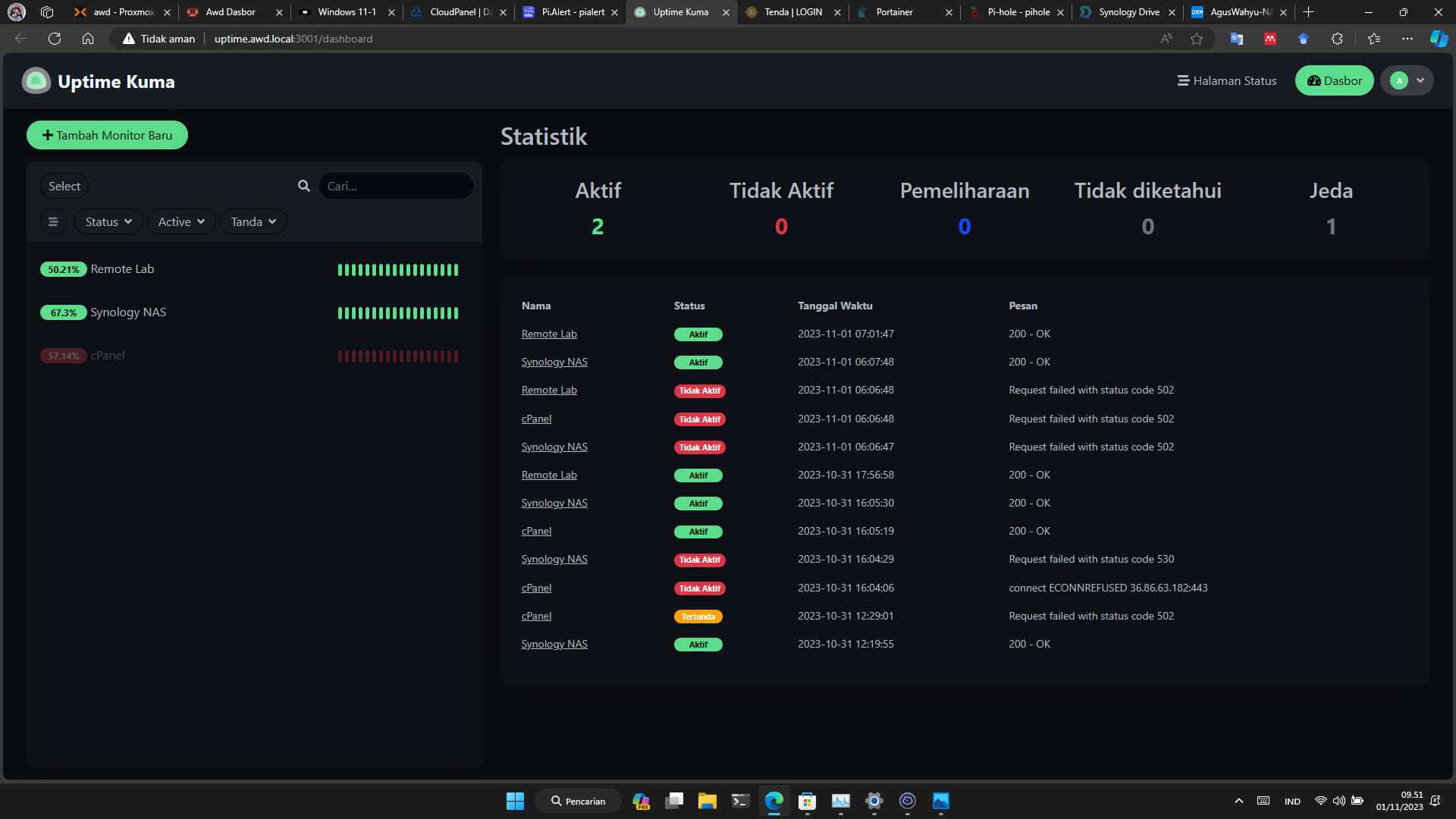Expand the Active filter dropdown

181,221
